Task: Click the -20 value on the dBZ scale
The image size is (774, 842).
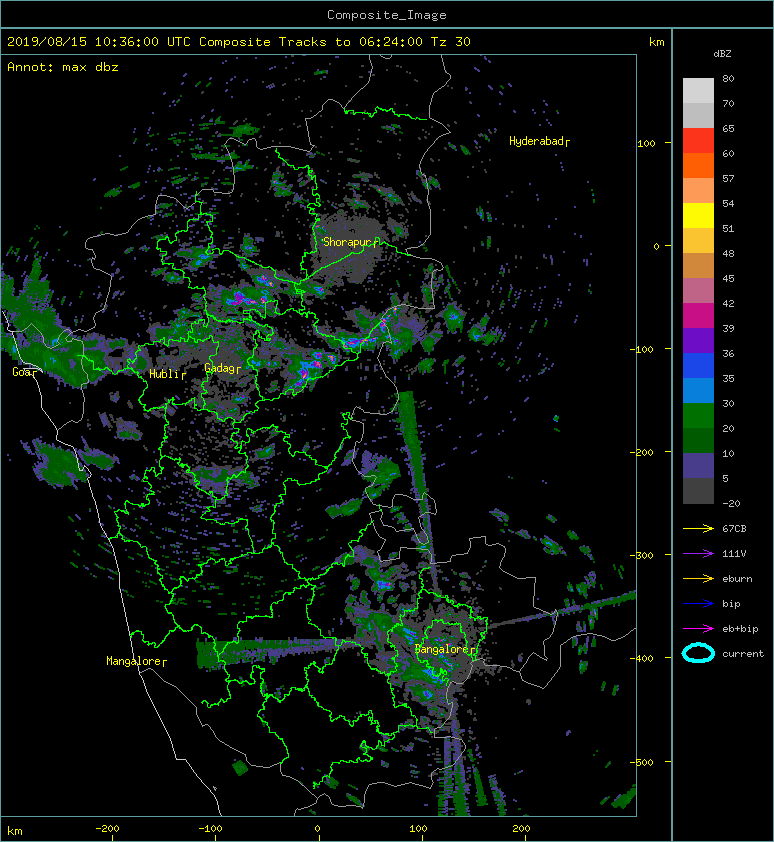Action: (732, 503)
